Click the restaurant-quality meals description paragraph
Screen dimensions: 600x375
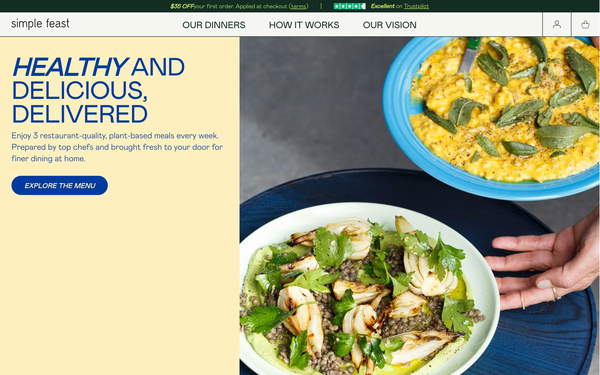[x=117, y=147]
